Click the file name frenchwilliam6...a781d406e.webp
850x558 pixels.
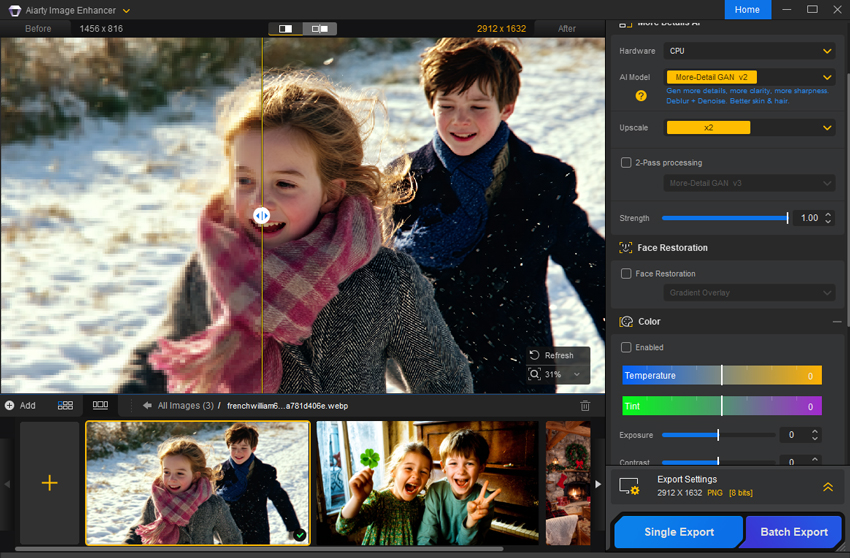[x=287, y=406]
